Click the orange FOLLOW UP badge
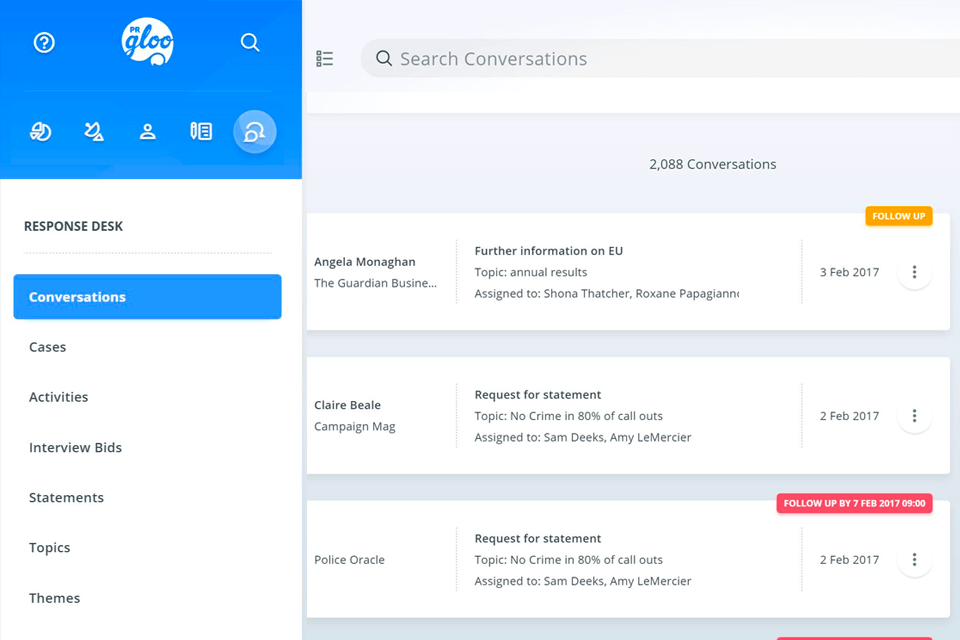Image resolution: width=960 pixels, height=640 pixels. [x=898, y=216]
